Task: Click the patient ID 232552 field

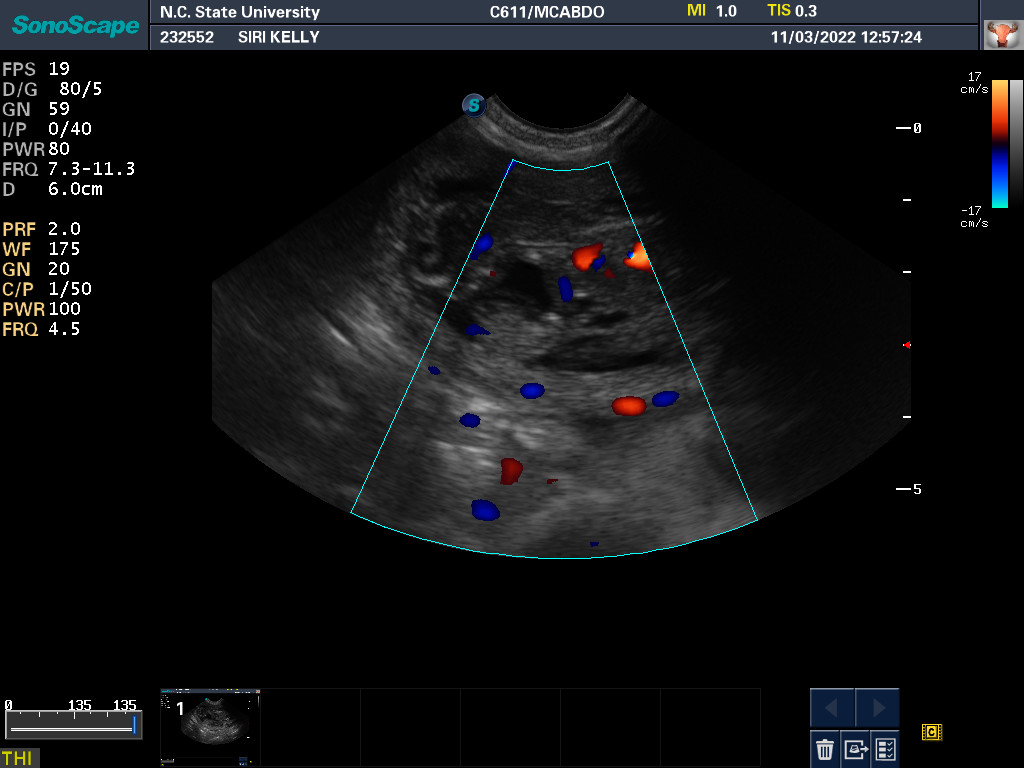Action: 186,38
